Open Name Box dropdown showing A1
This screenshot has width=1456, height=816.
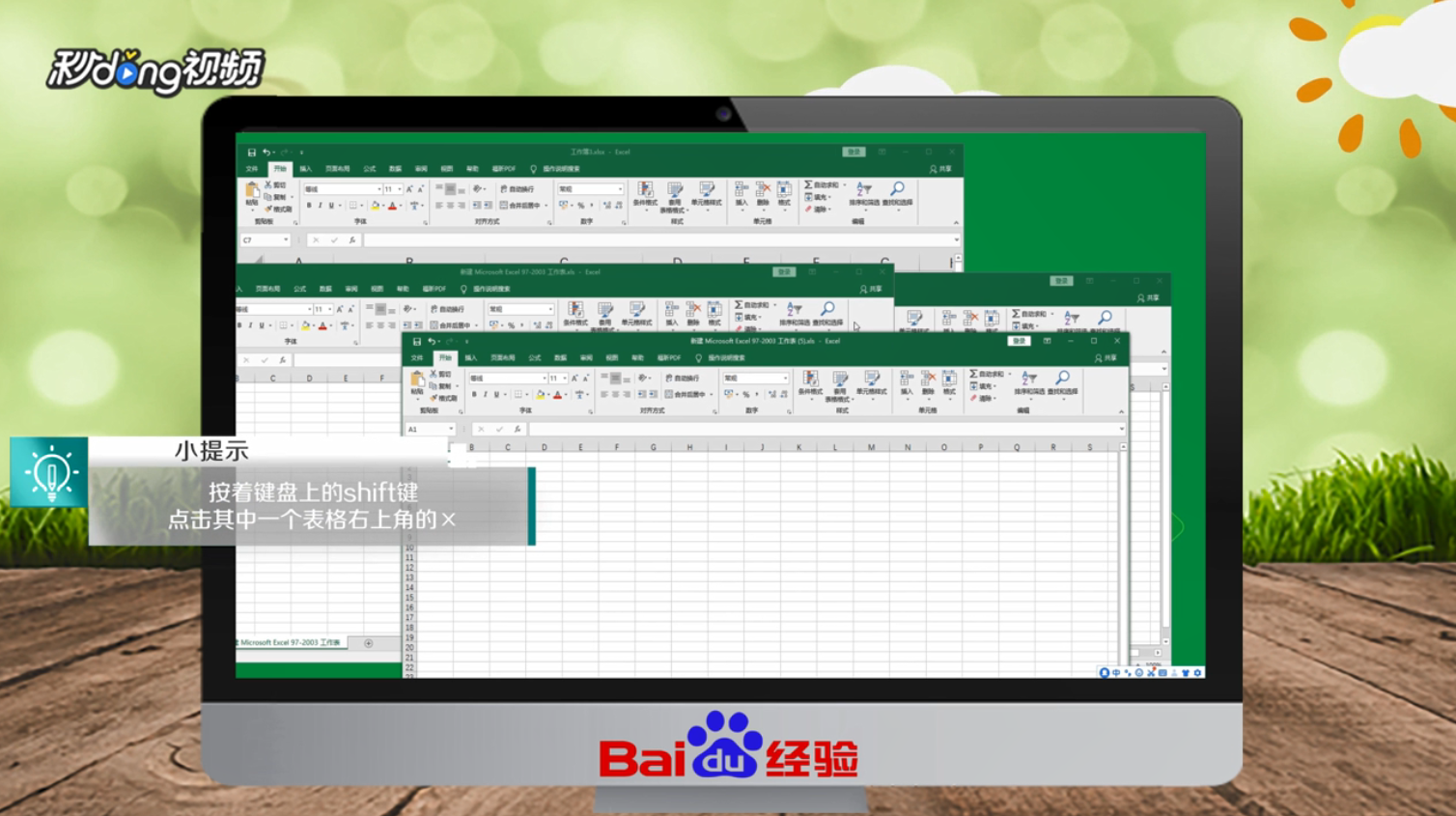451,429
